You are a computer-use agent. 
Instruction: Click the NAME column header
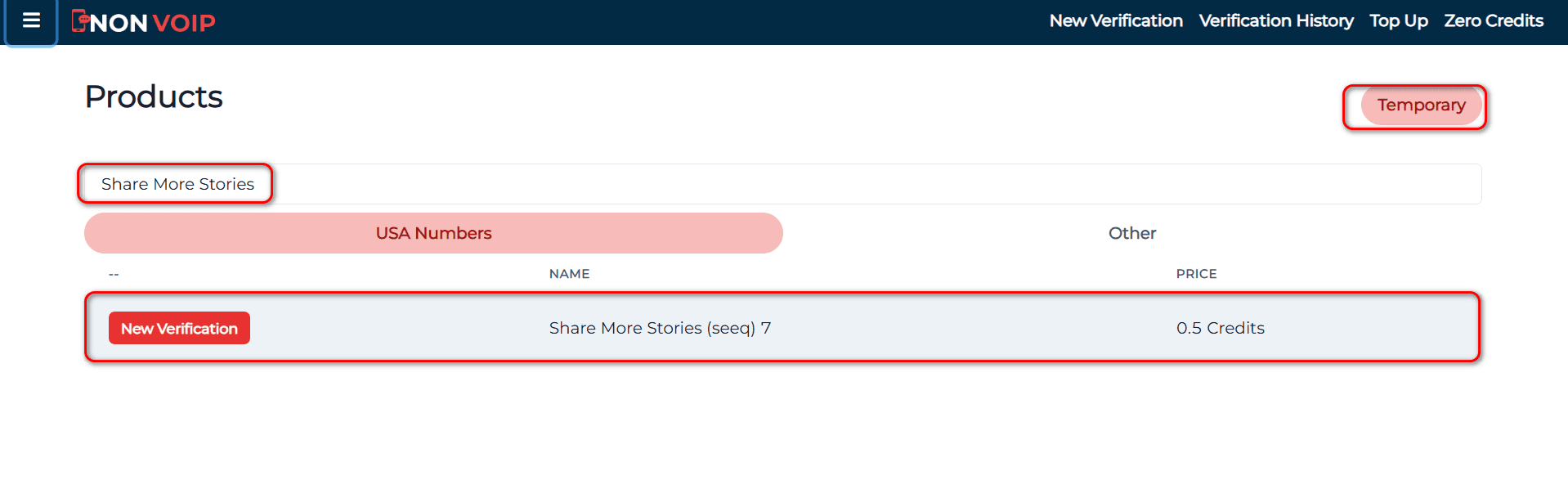[x=569, y=274]
